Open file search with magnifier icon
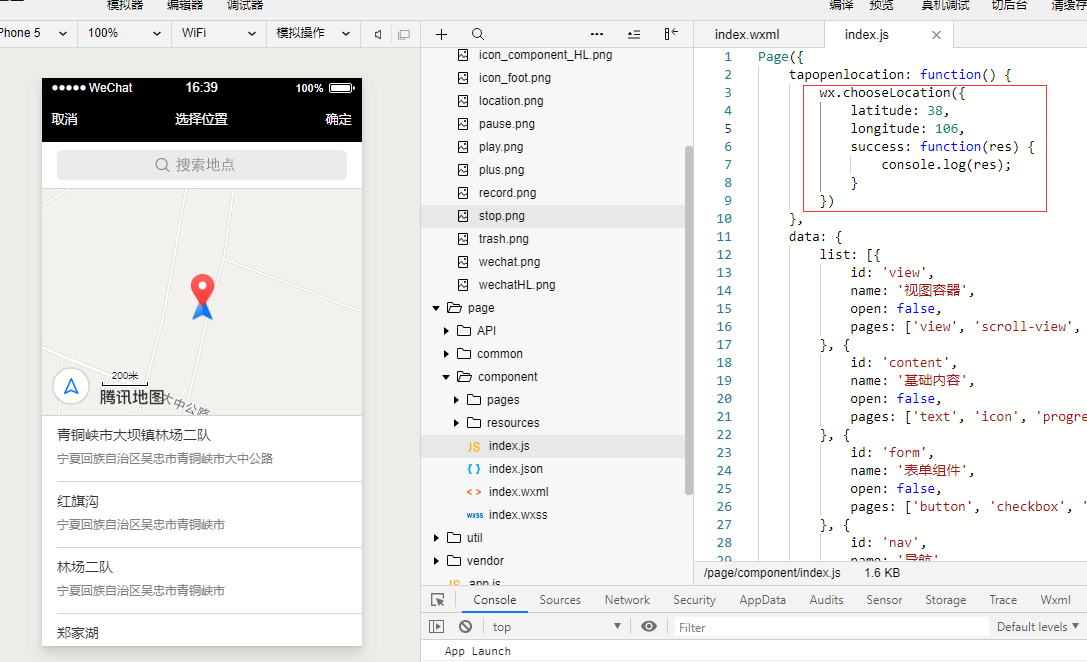Viewport: 1087px width, 662px height. pos(478,34)
